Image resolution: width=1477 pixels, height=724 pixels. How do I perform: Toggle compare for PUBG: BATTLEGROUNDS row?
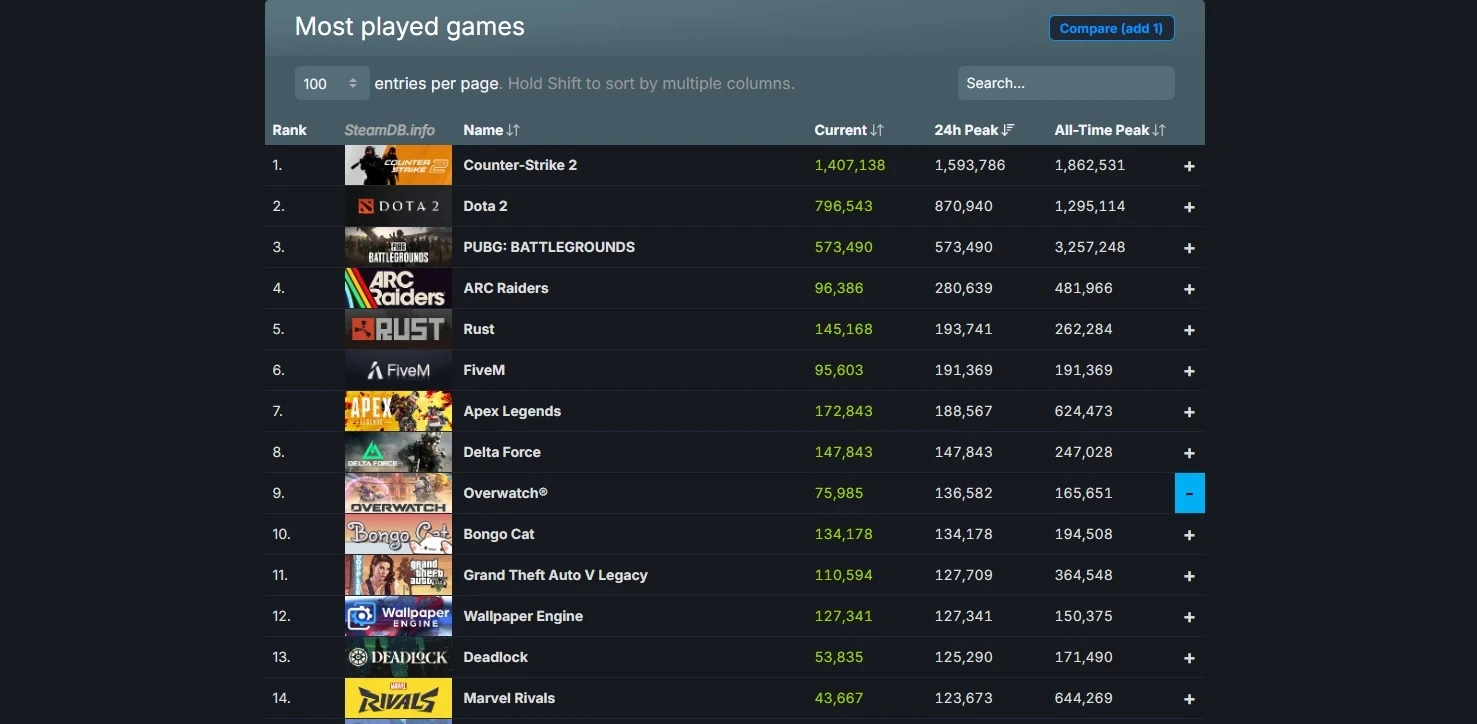[x=1189, y=248]
